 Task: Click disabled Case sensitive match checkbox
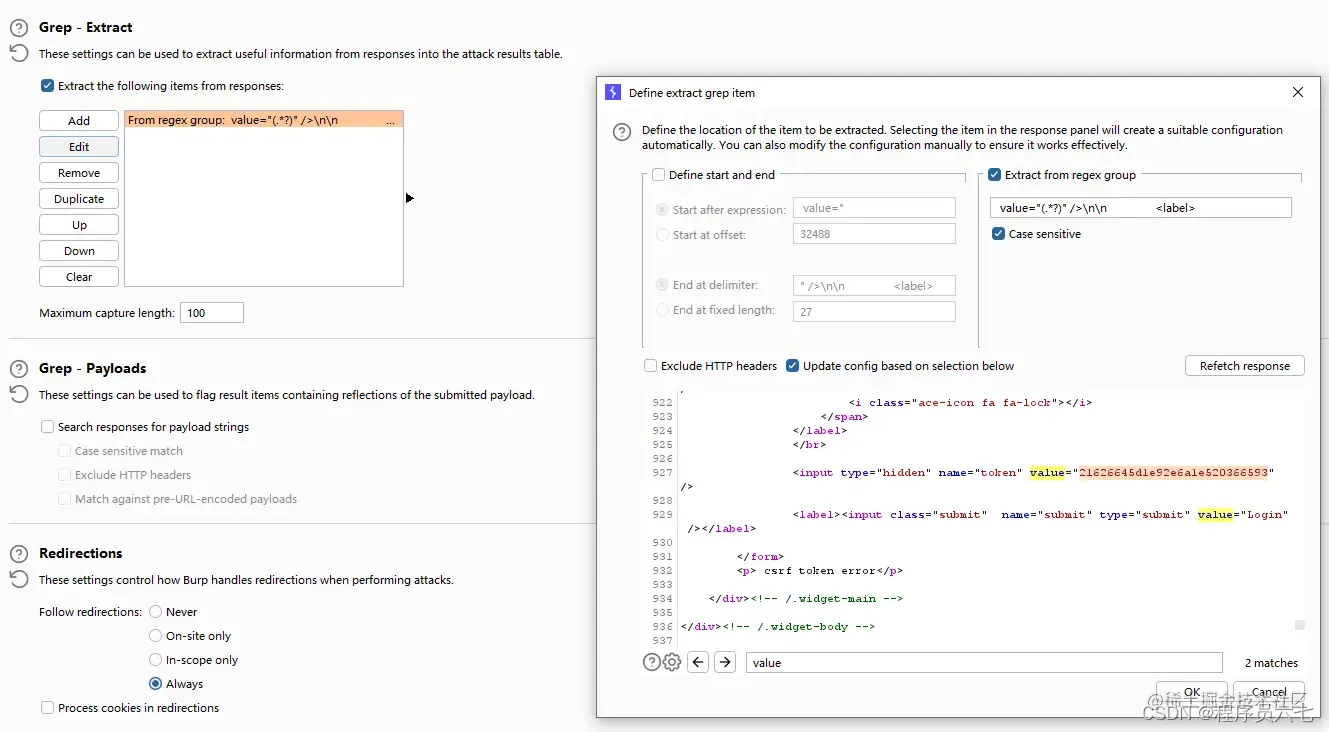(x=65, y=451)
